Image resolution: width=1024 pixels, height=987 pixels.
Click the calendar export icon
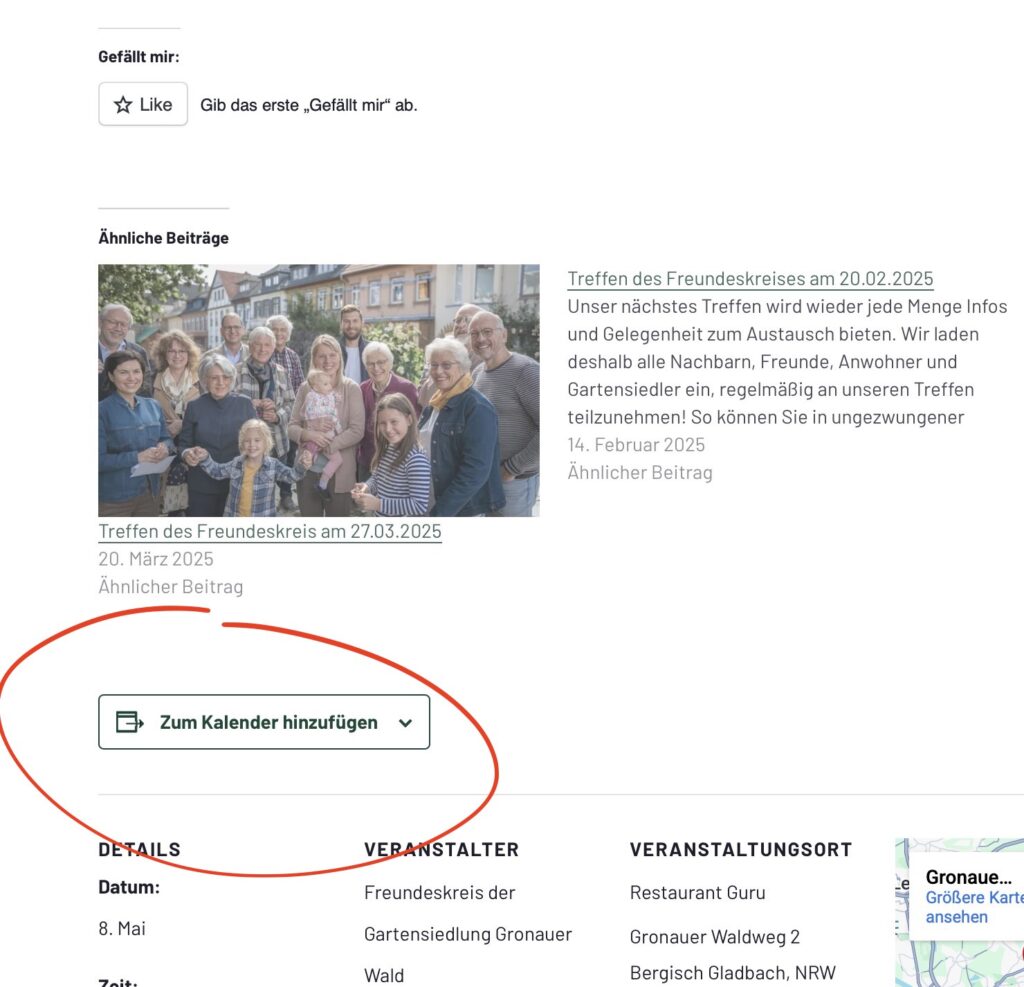click(129, 722)
